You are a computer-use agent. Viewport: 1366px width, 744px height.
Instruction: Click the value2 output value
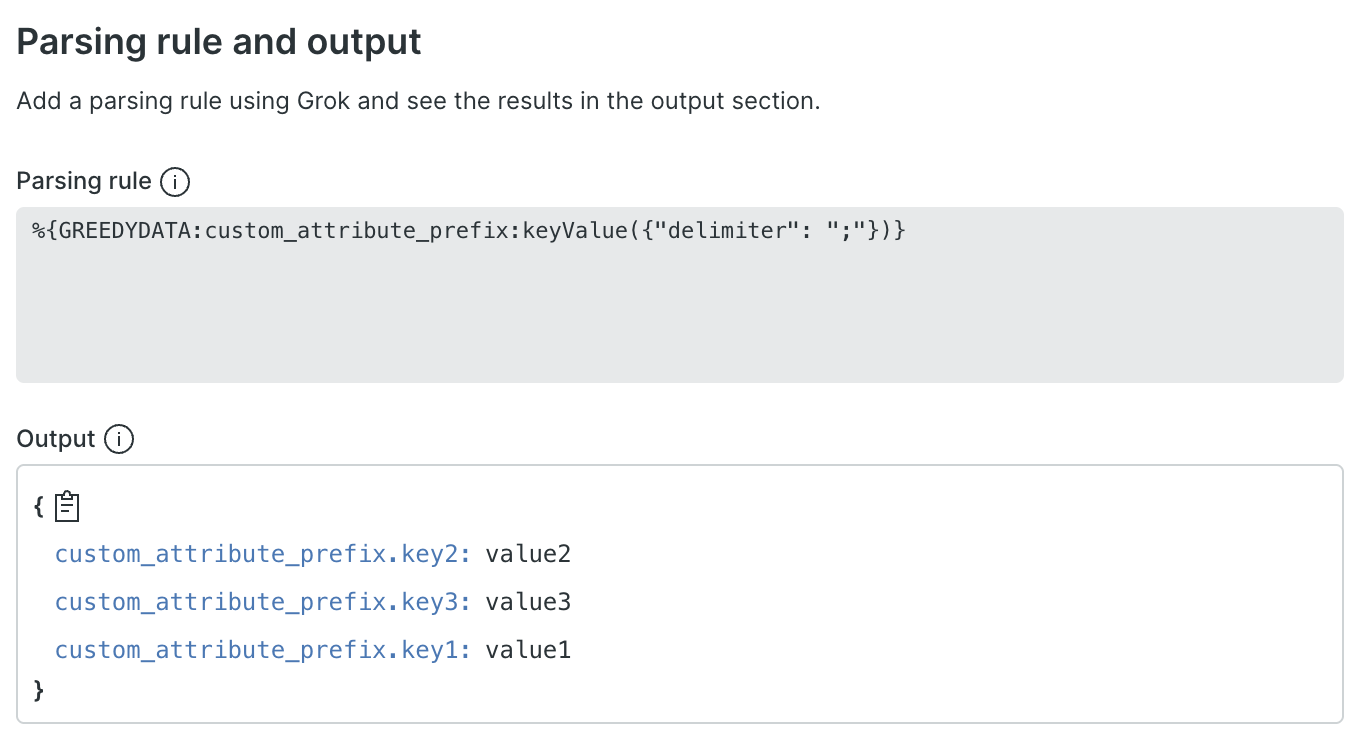(528, 554)
